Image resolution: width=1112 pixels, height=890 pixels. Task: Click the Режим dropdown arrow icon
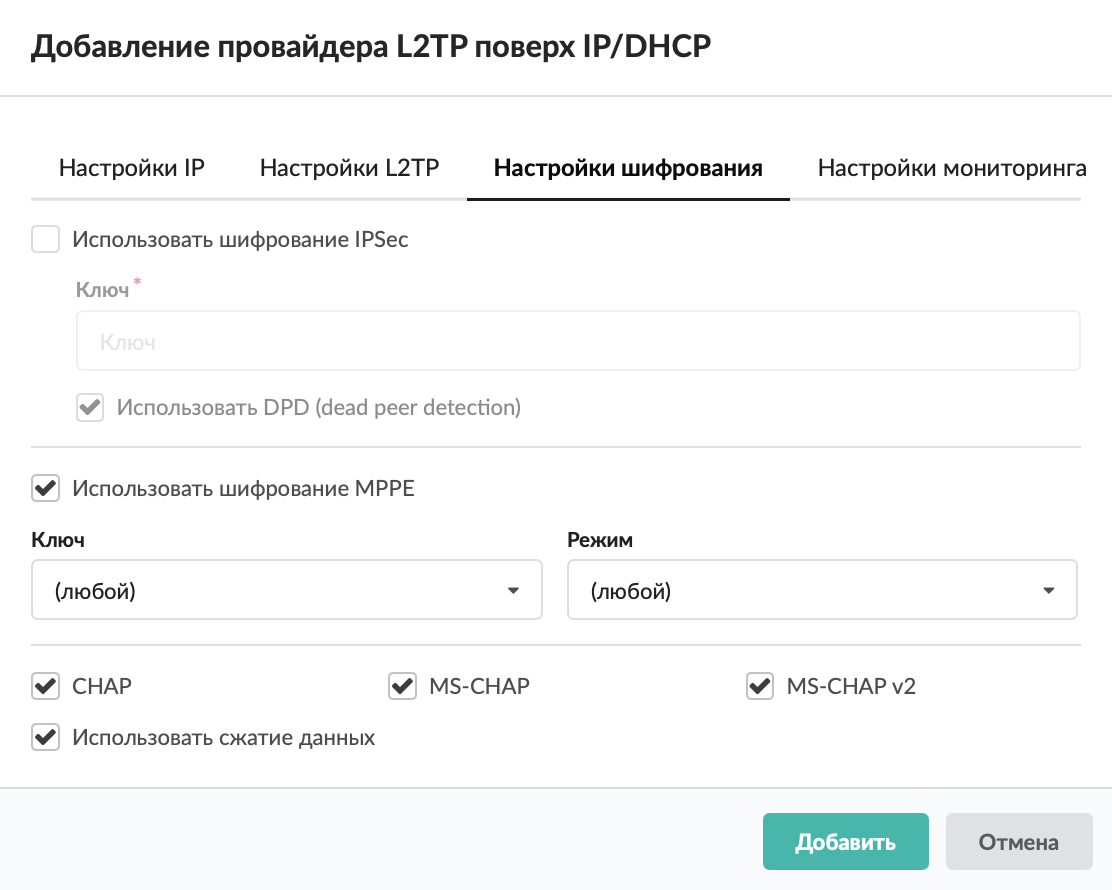coord(1049,591)
